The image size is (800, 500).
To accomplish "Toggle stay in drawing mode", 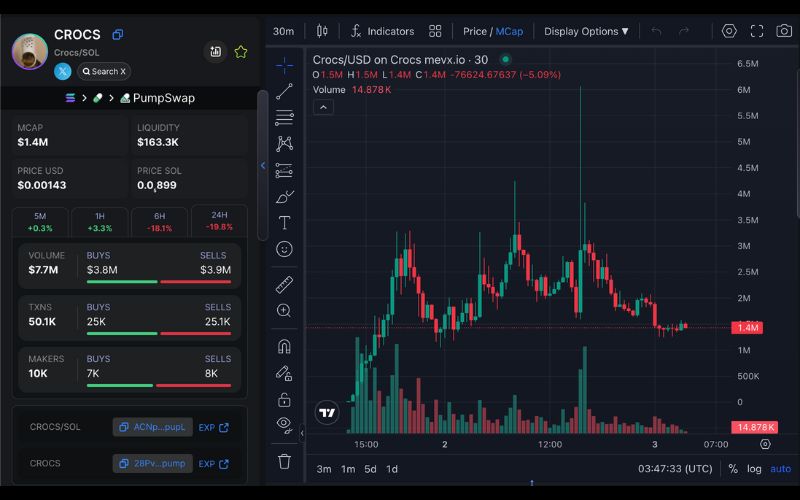I will tap(284, 373).
